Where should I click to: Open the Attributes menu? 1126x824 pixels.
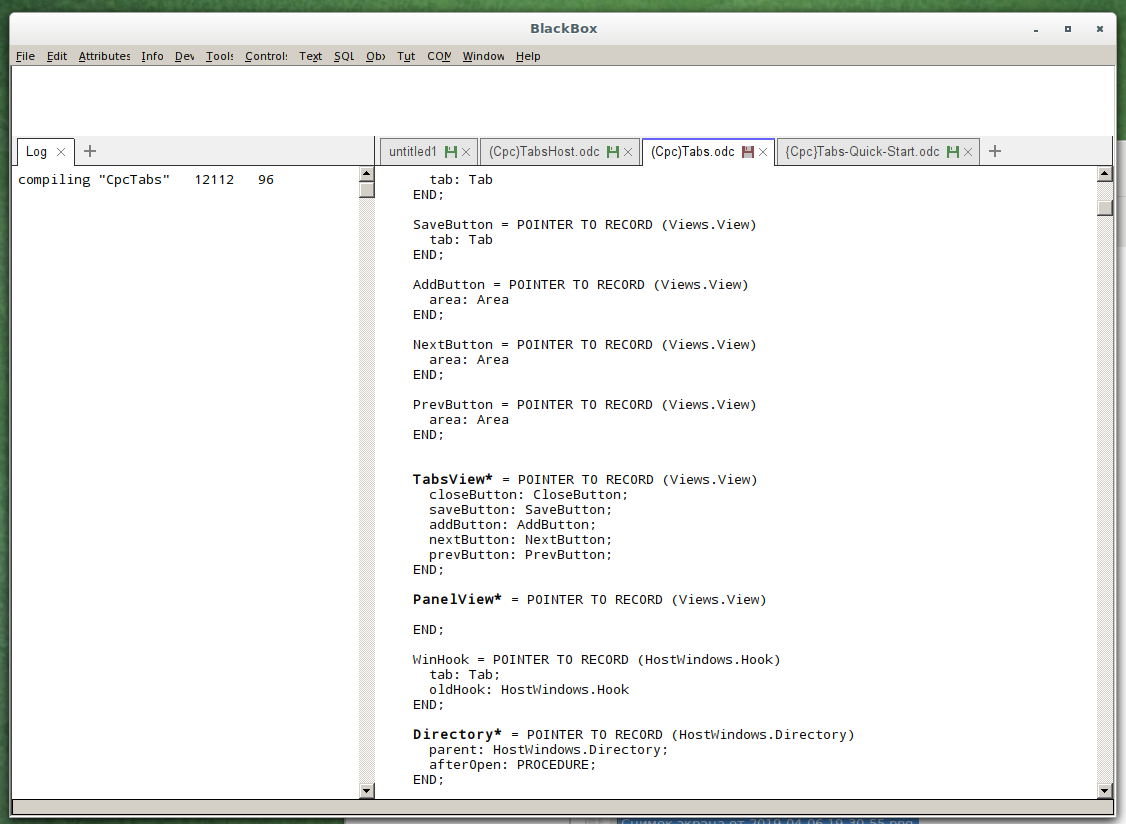[x=104, y=56]
